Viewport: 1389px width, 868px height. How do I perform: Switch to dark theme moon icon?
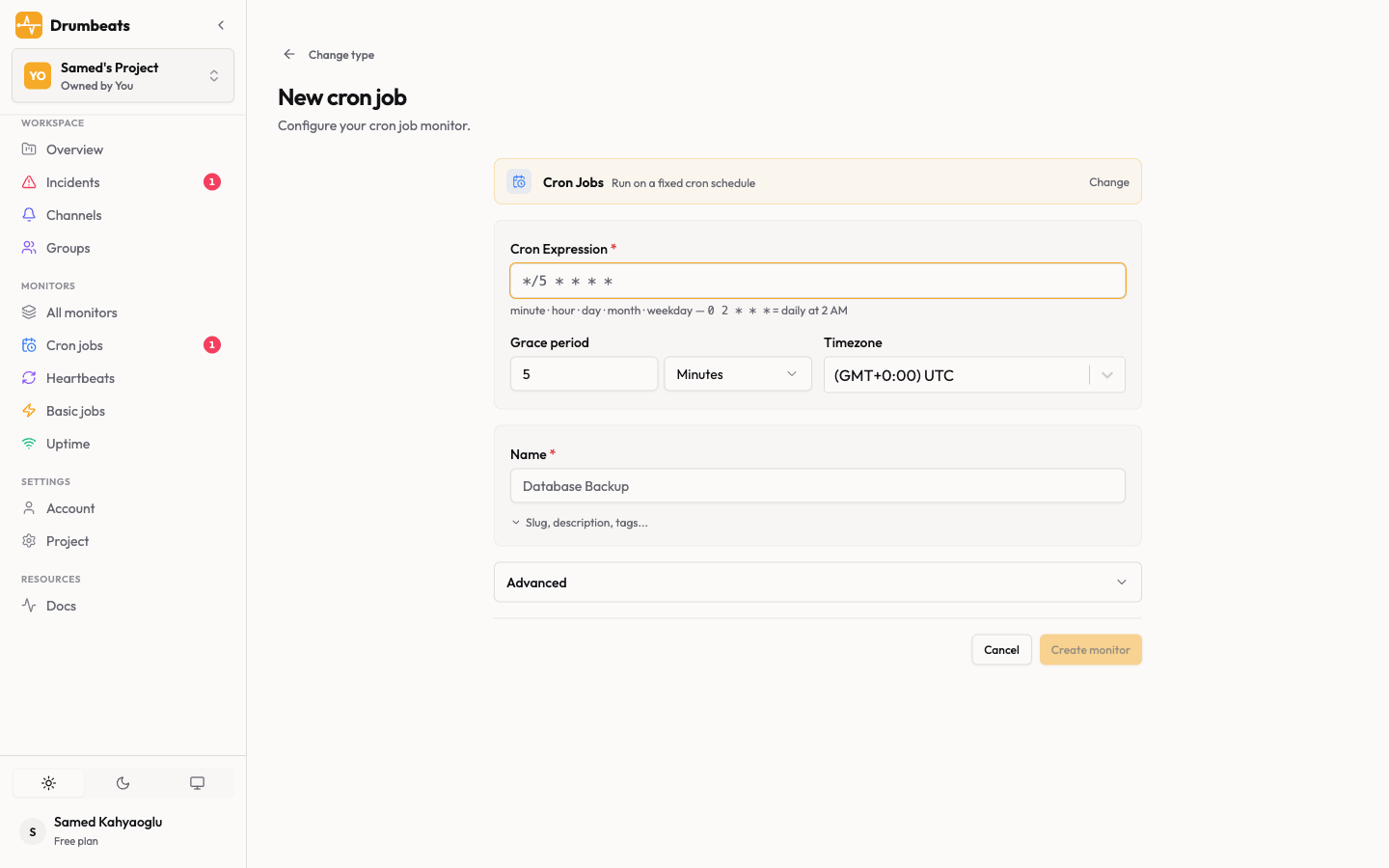[x=123, y=783]
